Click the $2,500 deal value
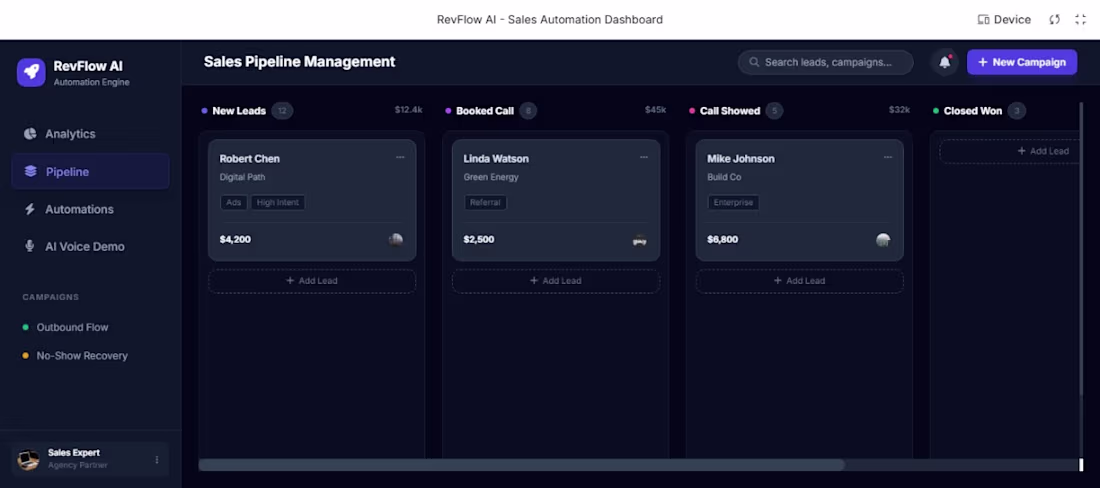Viewport: 1100px width, 488px height. pos(478,240)
